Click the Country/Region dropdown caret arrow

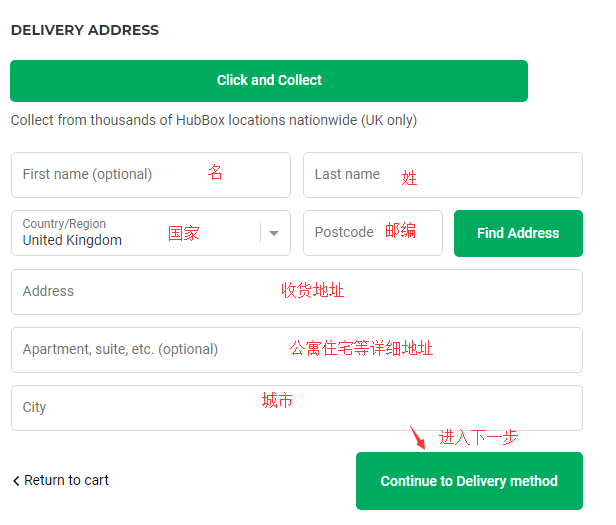click(274, 233)
